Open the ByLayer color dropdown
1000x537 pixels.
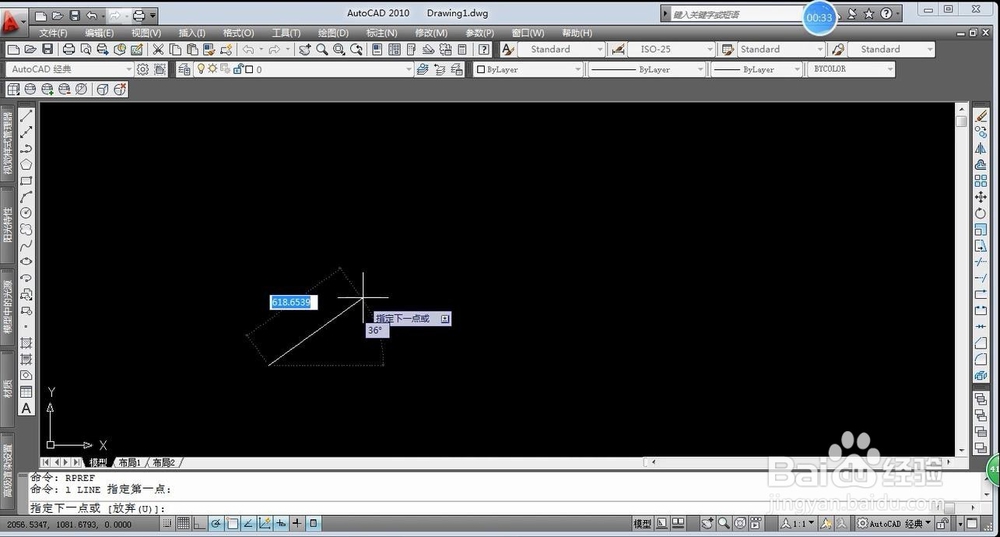[529, 70]
